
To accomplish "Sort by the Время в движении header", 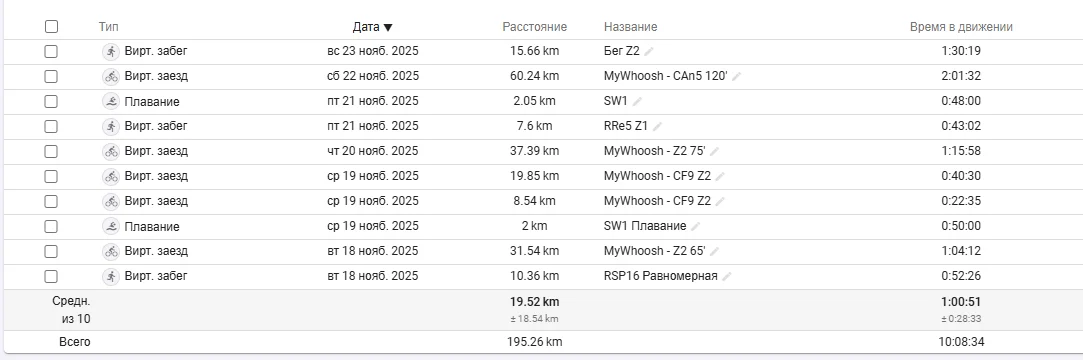I will 961,27.
